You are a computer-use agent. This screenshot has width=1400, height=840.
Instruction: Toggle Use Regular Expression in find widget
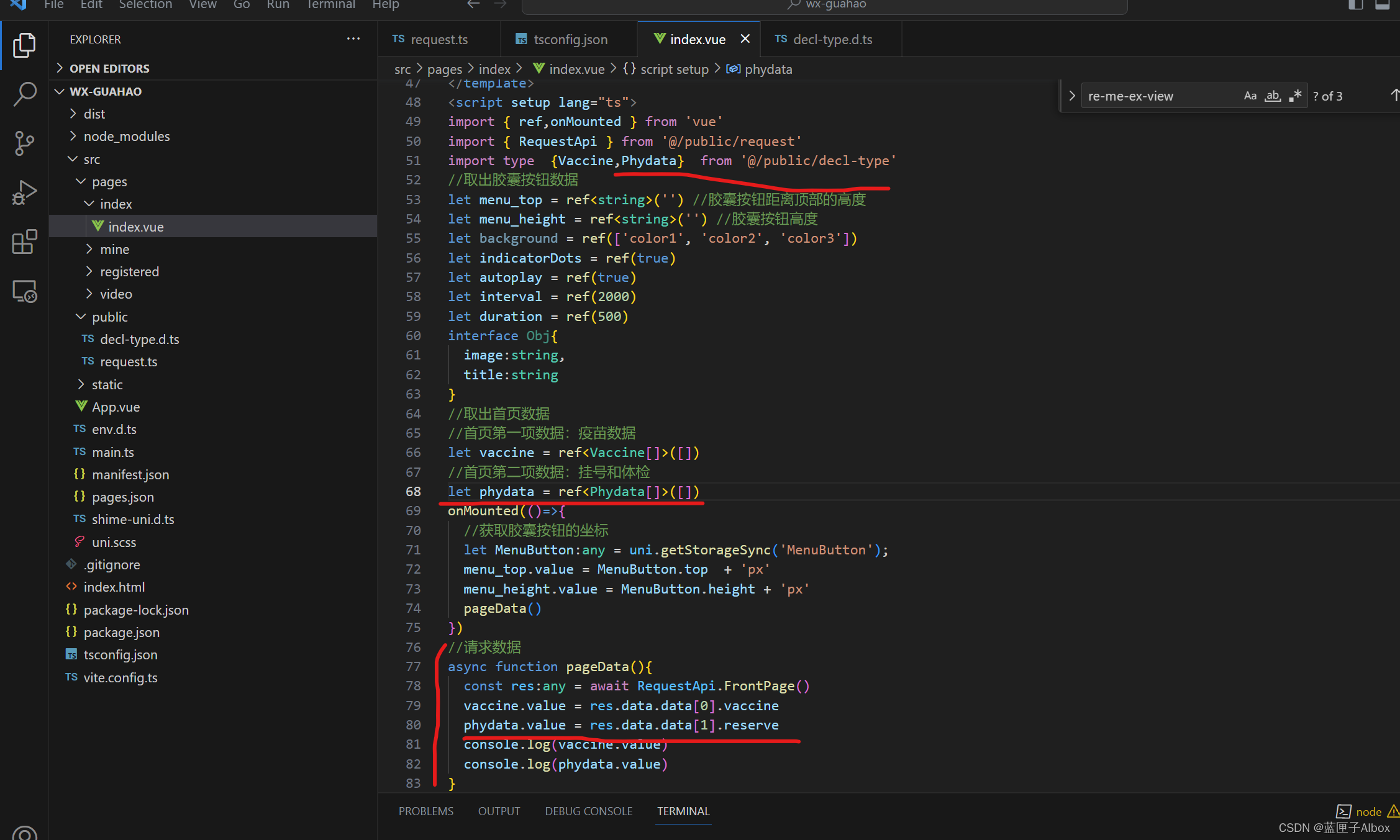tap(1295, 96)
